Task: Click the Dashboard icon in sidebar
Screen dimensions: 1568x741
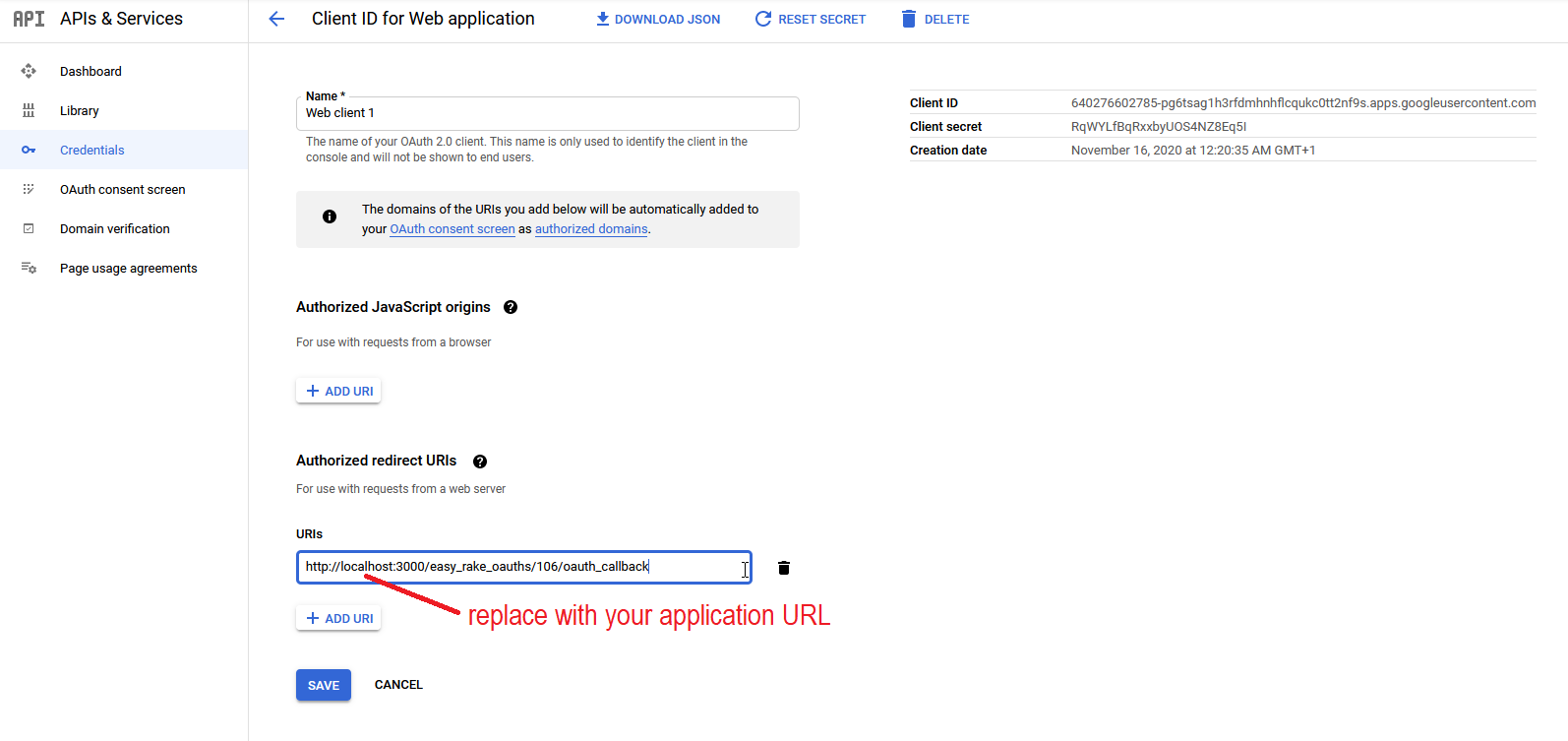Action: coord(29,71)
